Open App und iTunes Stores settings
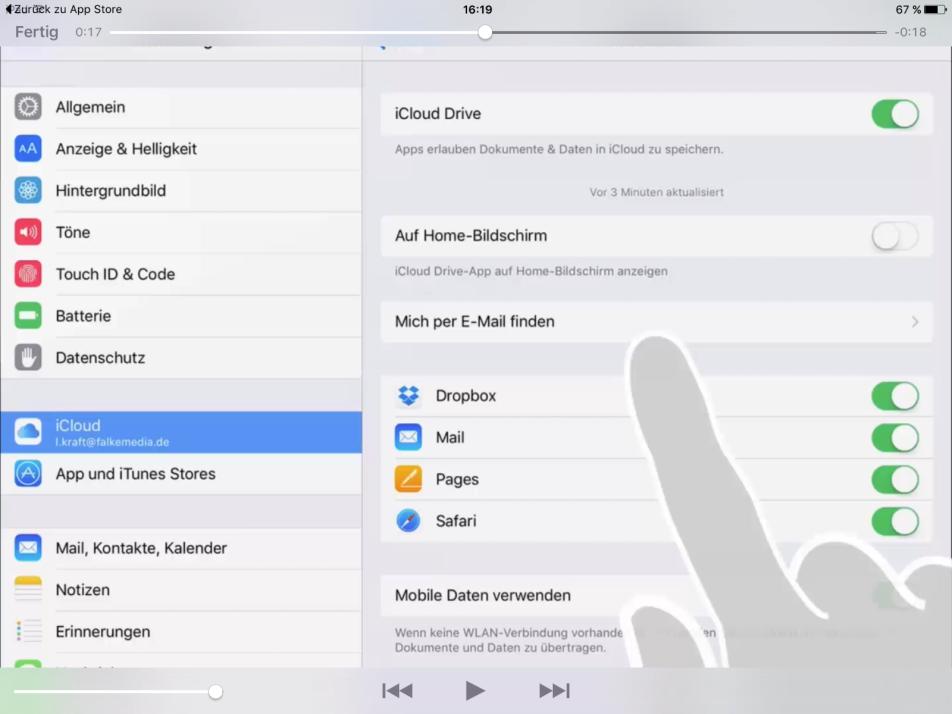 pyautogui.click(x=181, y=474)
